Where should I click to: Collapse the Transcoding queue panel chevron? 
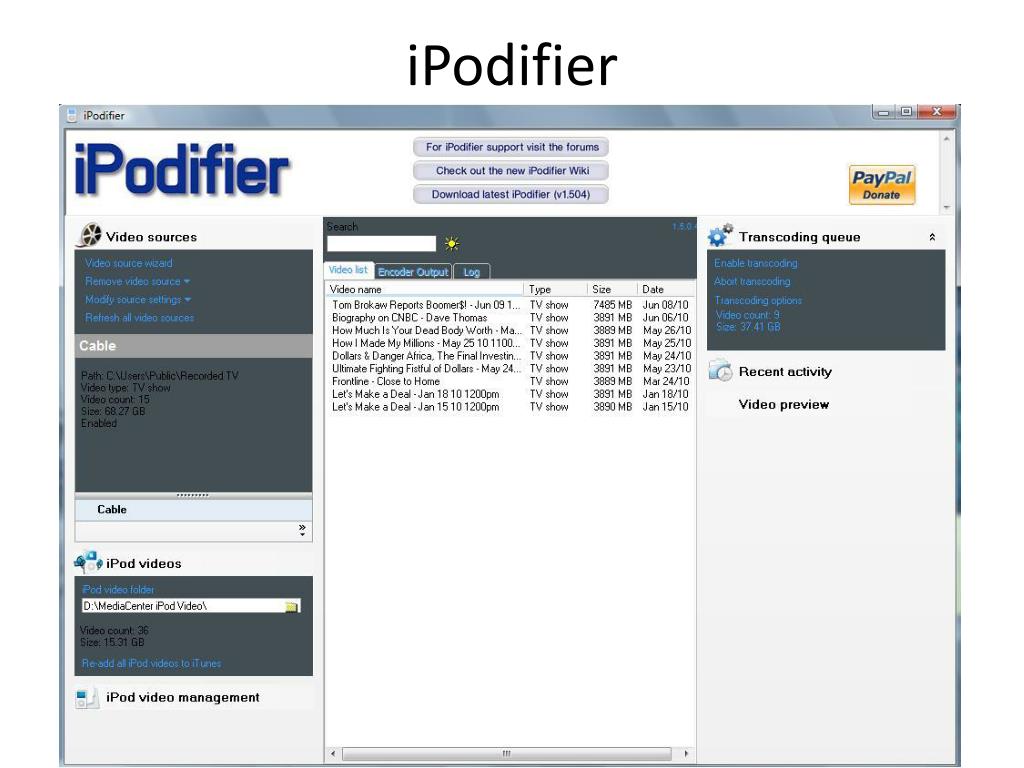(x=932, y=237)
